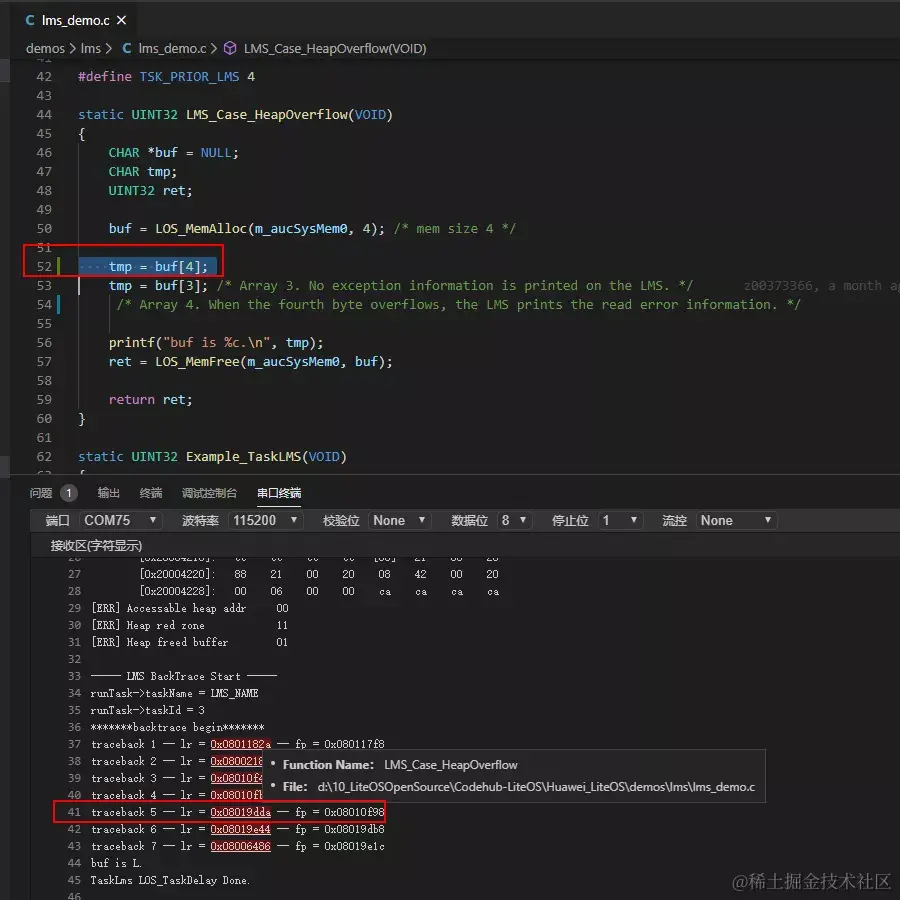This screenshot has width=900, height=900.
Task: Open the 校验位 None parity dropdown
Action: 399,521
